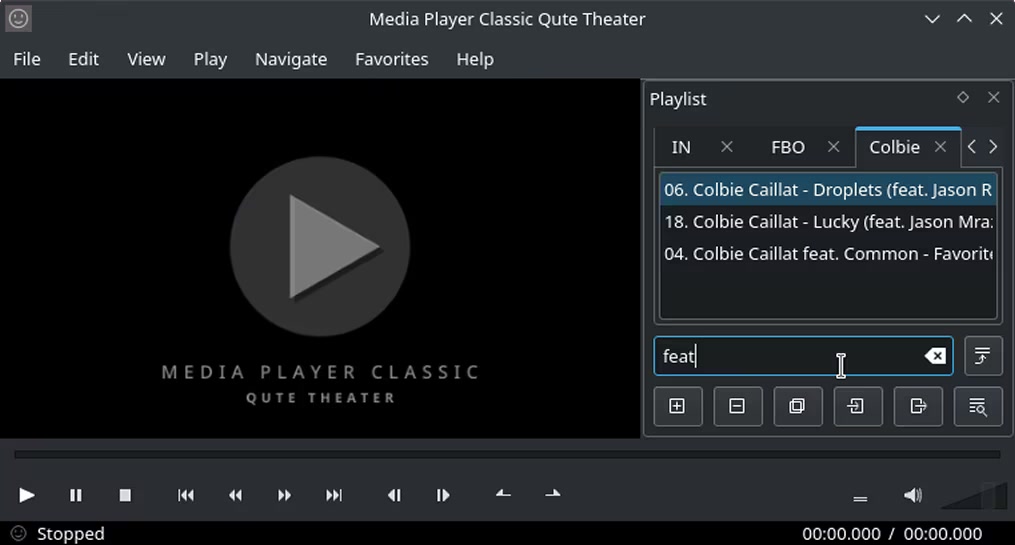This screenshot has width=1015, height=545.
Task: Click the Play button in the control bar
Action: [27, 495]
